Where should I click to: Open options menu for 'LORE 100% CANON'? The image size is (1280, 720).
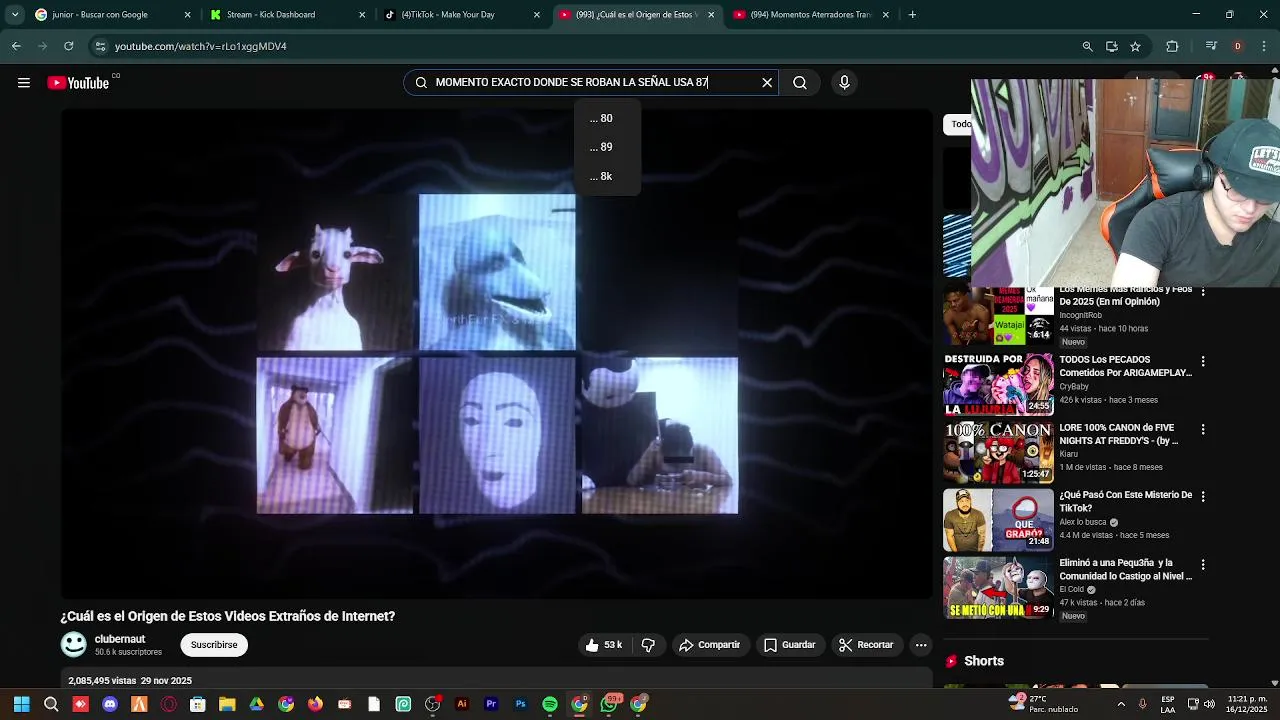1203,429
